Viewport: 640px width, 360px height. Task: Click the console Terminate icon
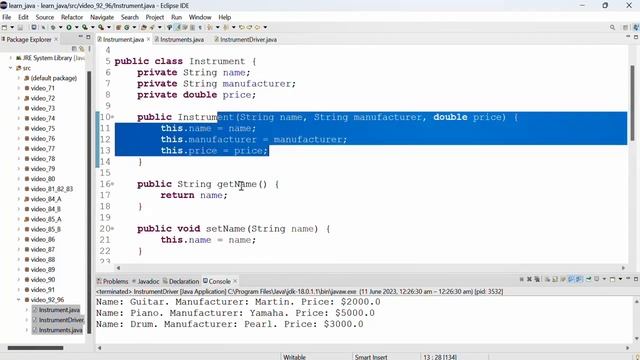pyautogui.click(x=522, y=279)
